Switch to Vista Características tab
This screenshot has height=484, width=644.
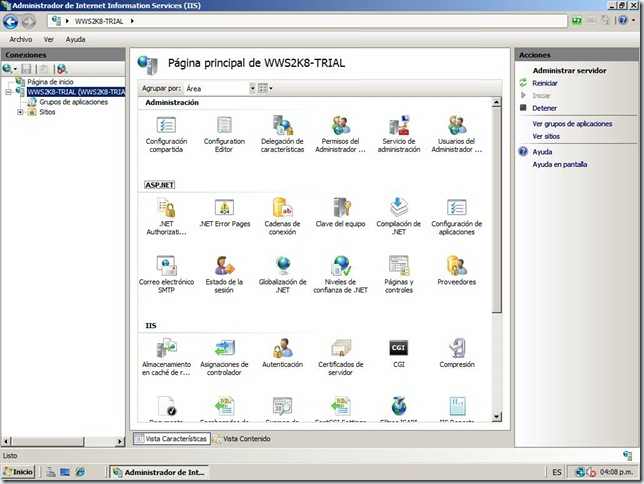[172, 439]
